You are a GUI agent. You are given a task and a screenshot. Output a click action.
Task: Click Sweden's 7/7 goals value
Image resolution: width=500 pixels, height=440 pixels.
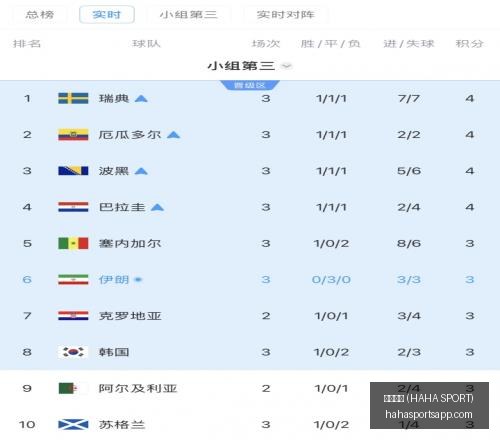(x=409, y=98)
